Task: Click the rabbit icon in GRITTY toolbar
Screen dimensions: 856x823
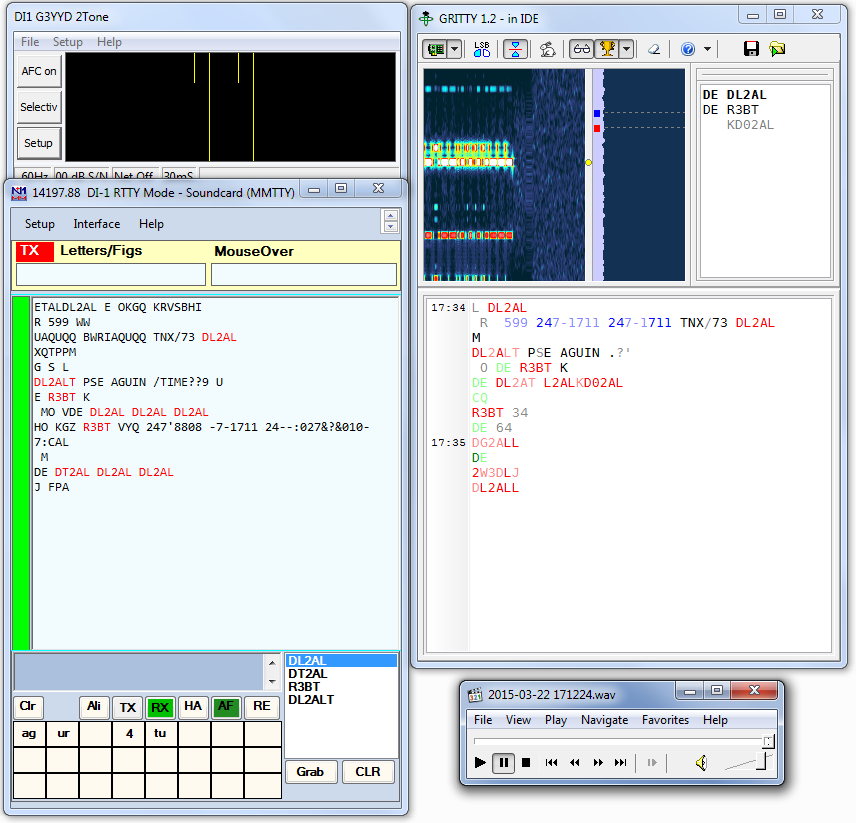Action: point(548,49)
